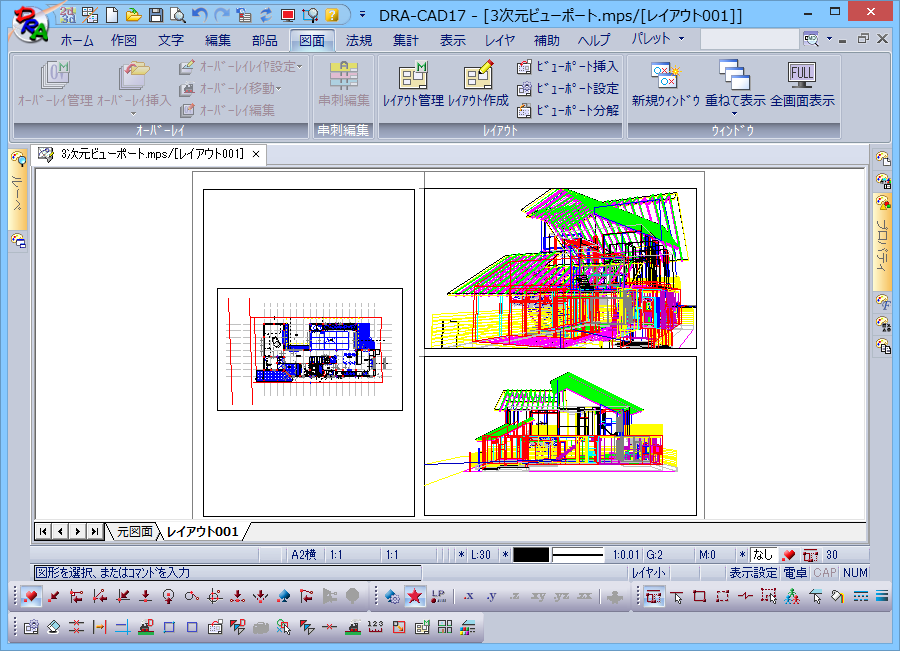Jump to the last sheet tab with navigation arrow
Image resolution: width=900 pixels, height=651 pixels.
pos(95,532)
